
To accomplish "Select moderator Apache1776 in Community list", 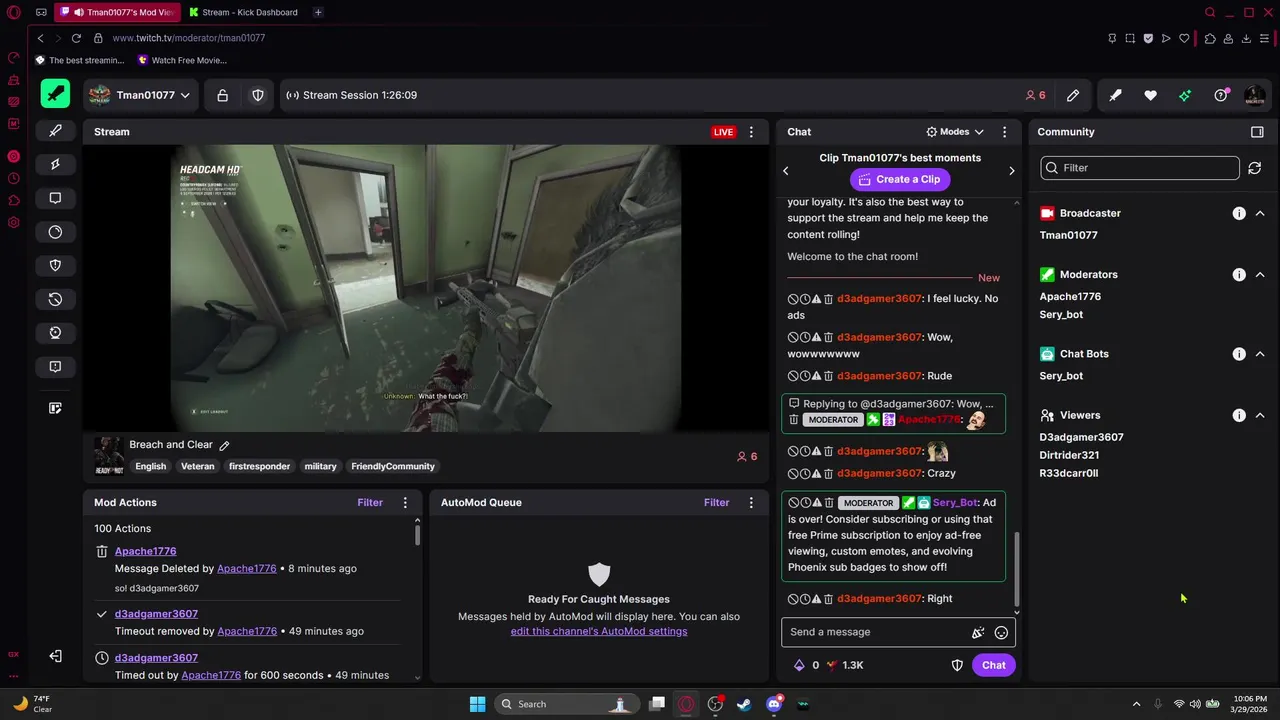I will point(1070,296).
